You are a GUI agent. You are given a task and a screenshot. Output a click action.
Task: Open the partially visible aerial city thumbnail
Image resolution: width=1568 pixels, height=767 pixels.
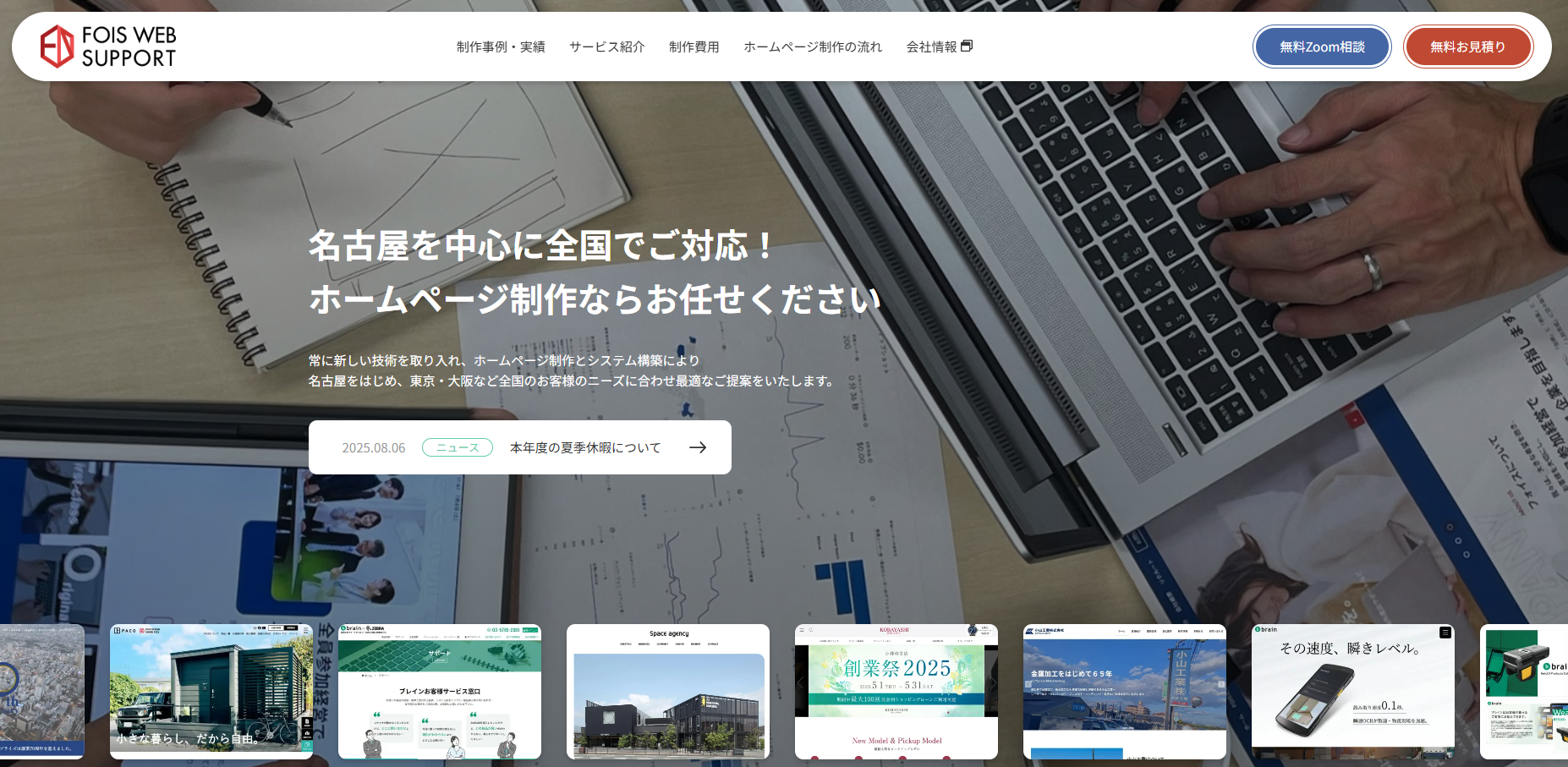pos(42,691)
